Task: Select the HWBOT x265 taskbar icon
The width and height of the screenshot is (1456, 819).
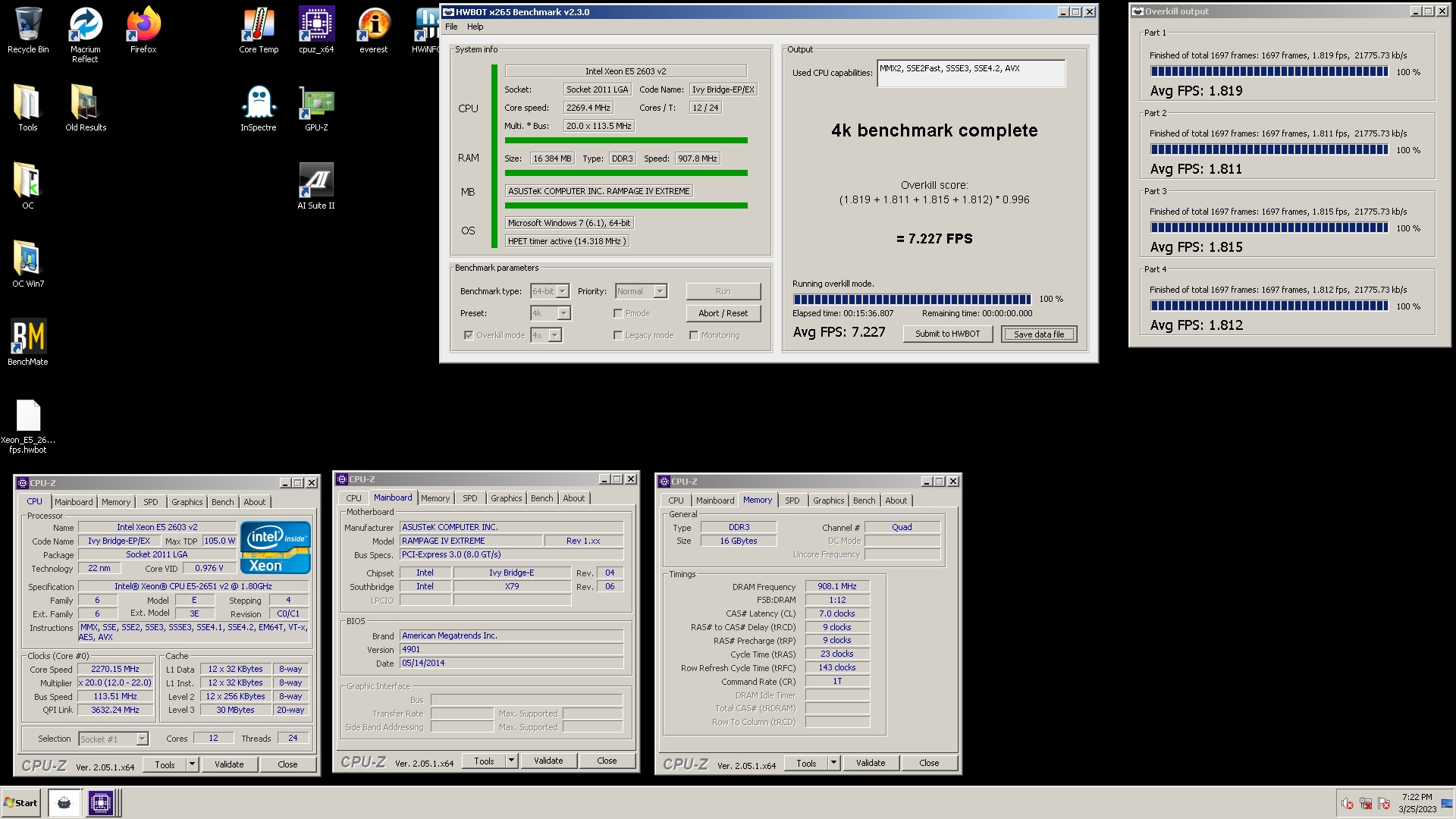Action: pyautogui.click(x=64, y=803)
